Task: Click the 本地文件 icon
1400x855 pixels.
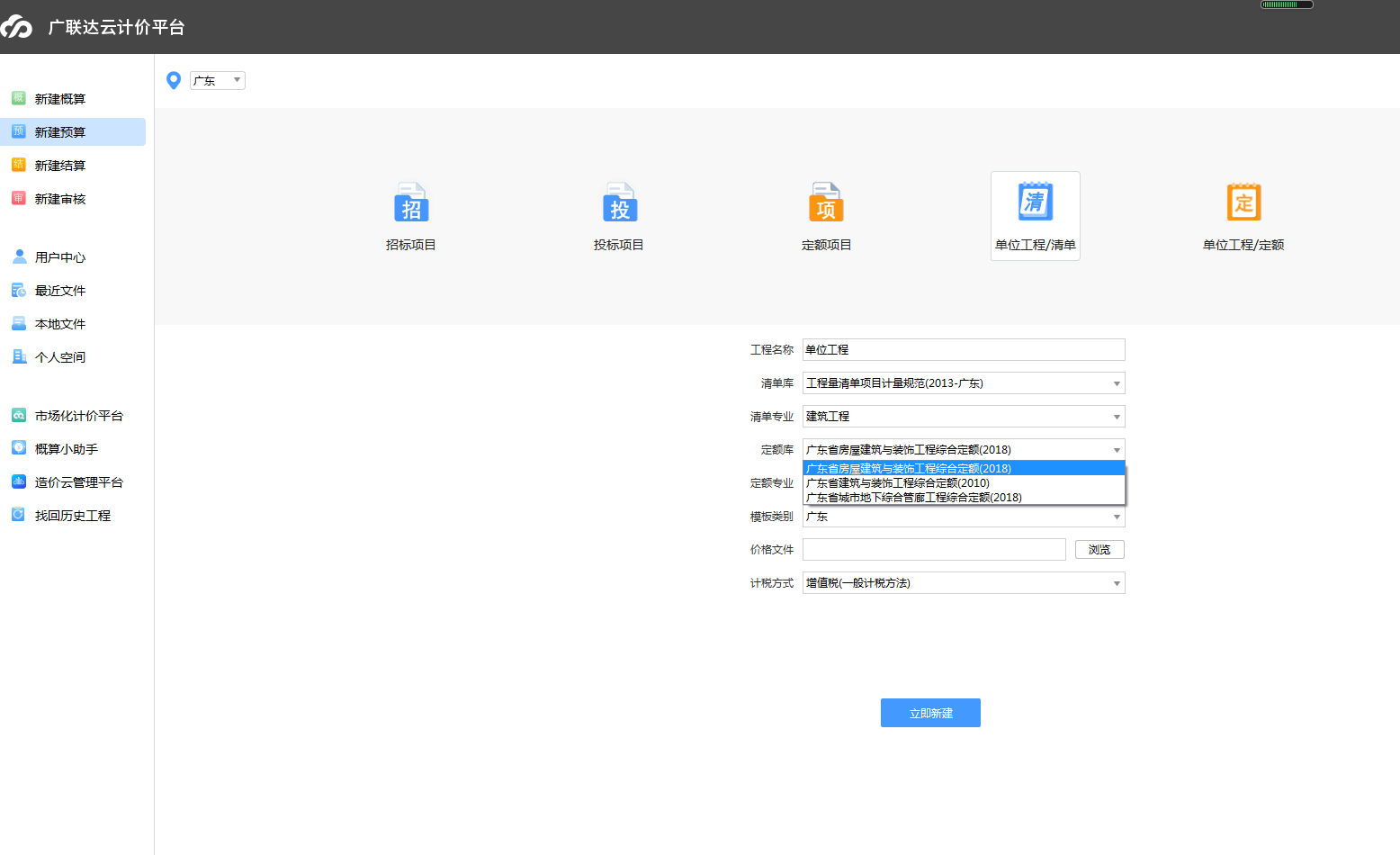Action: tap(19, 323)
